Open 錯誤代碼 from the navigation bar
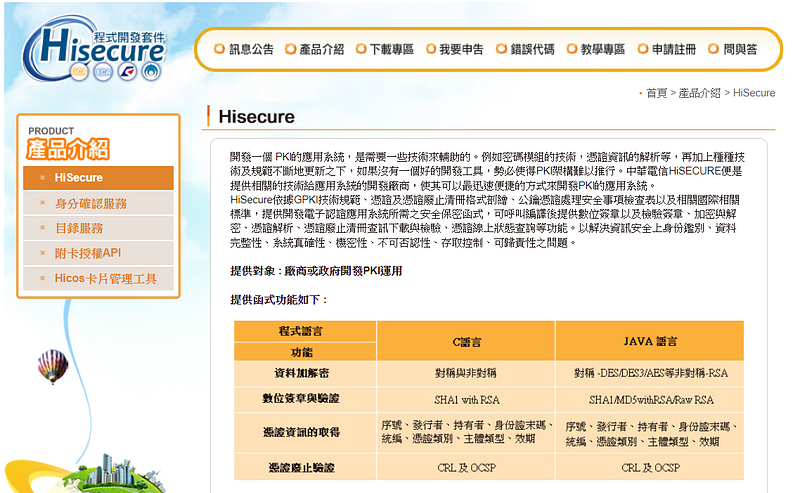Screen dimensions: 800x493 point(526,49)
